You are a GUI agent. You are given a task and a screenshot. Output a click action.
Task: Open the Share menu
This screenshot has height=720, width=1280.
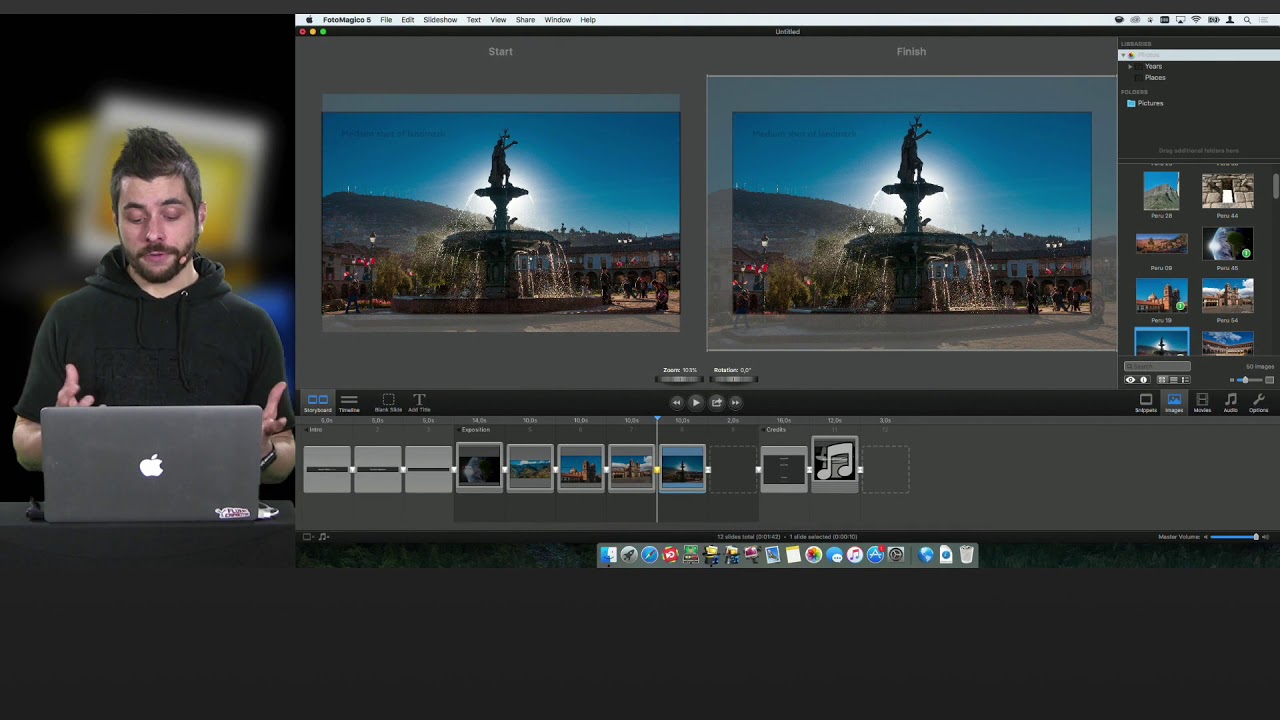pyautogui.click(x=525, y=20)
